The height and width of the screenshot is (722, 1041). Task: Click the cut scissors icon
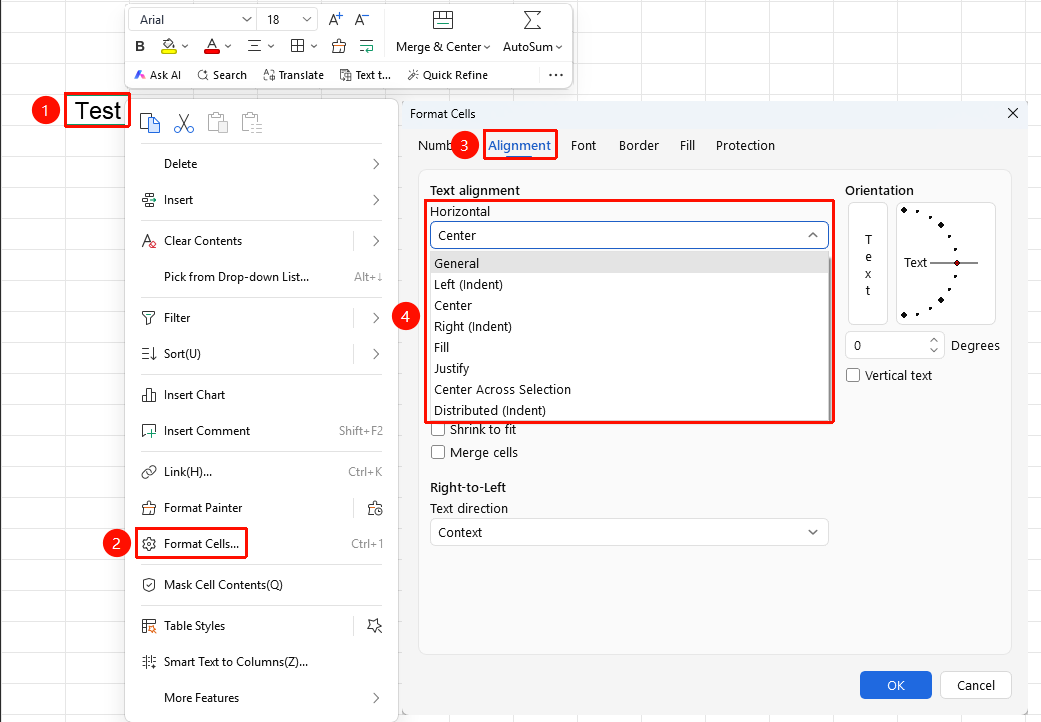click(184, 123)
